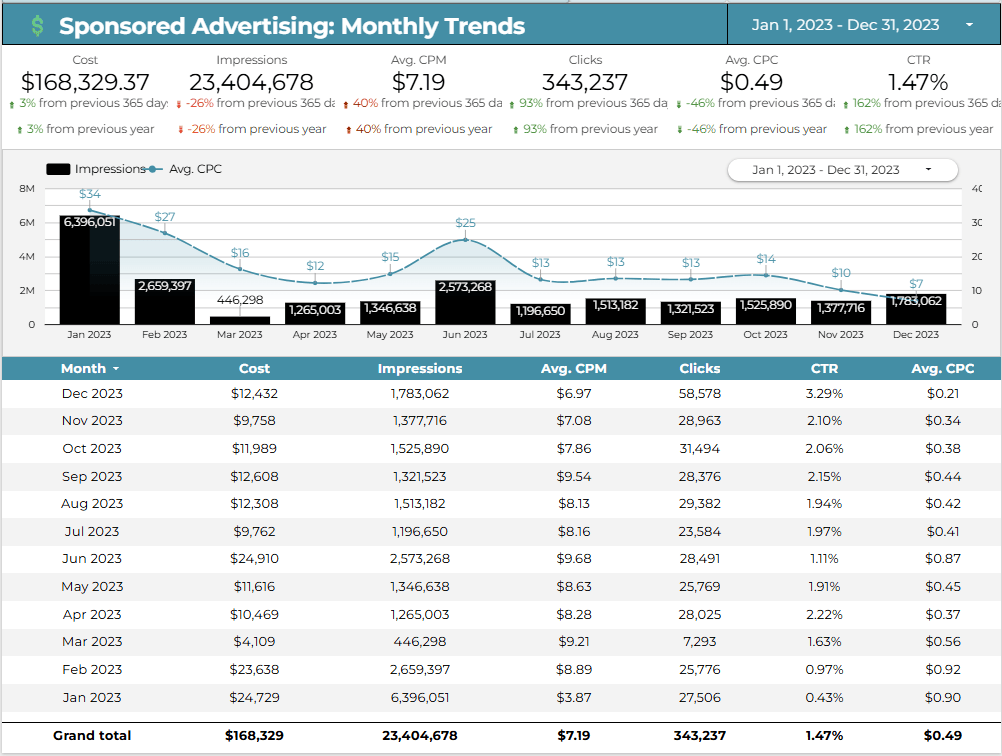1002x756 pixels.
Task: Sort table by Clicks column header
Action: (700, 369)
